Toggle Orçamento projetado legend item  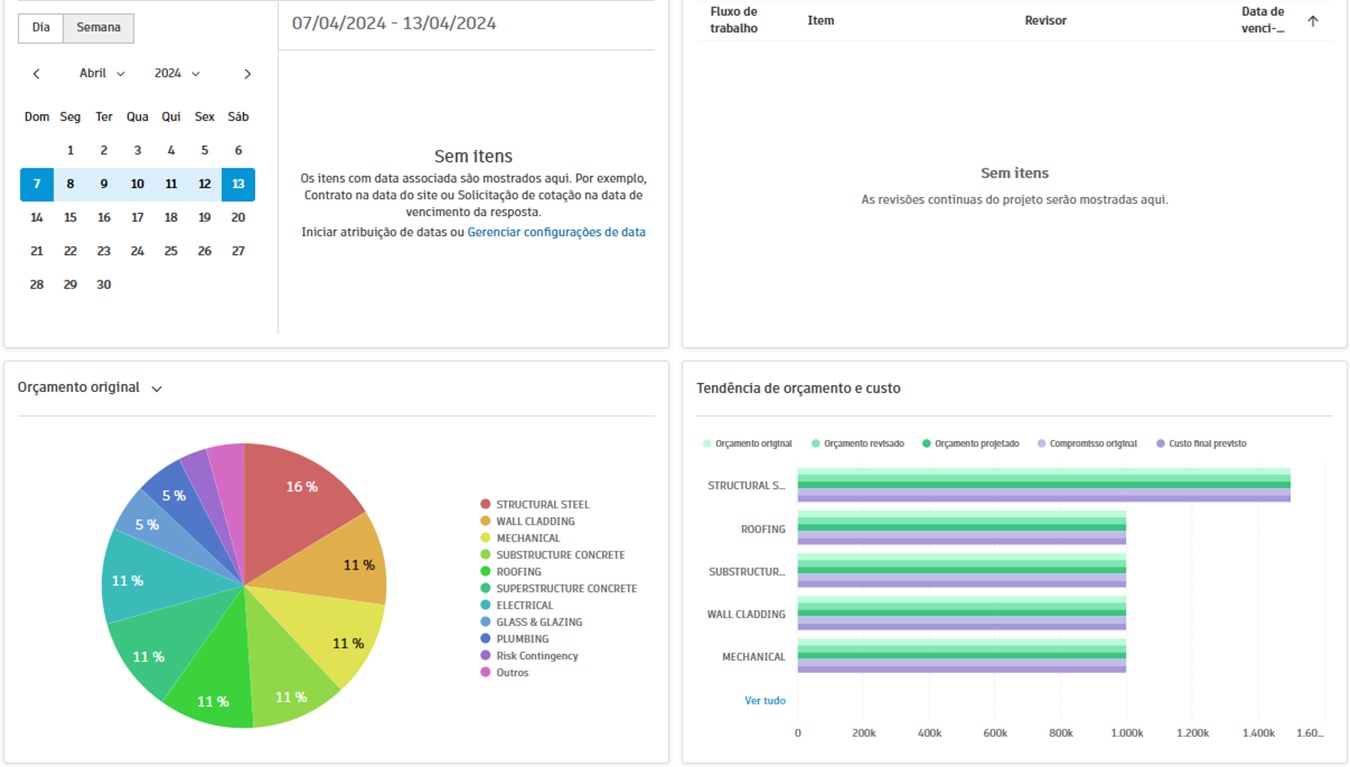[x=970, y=444]
